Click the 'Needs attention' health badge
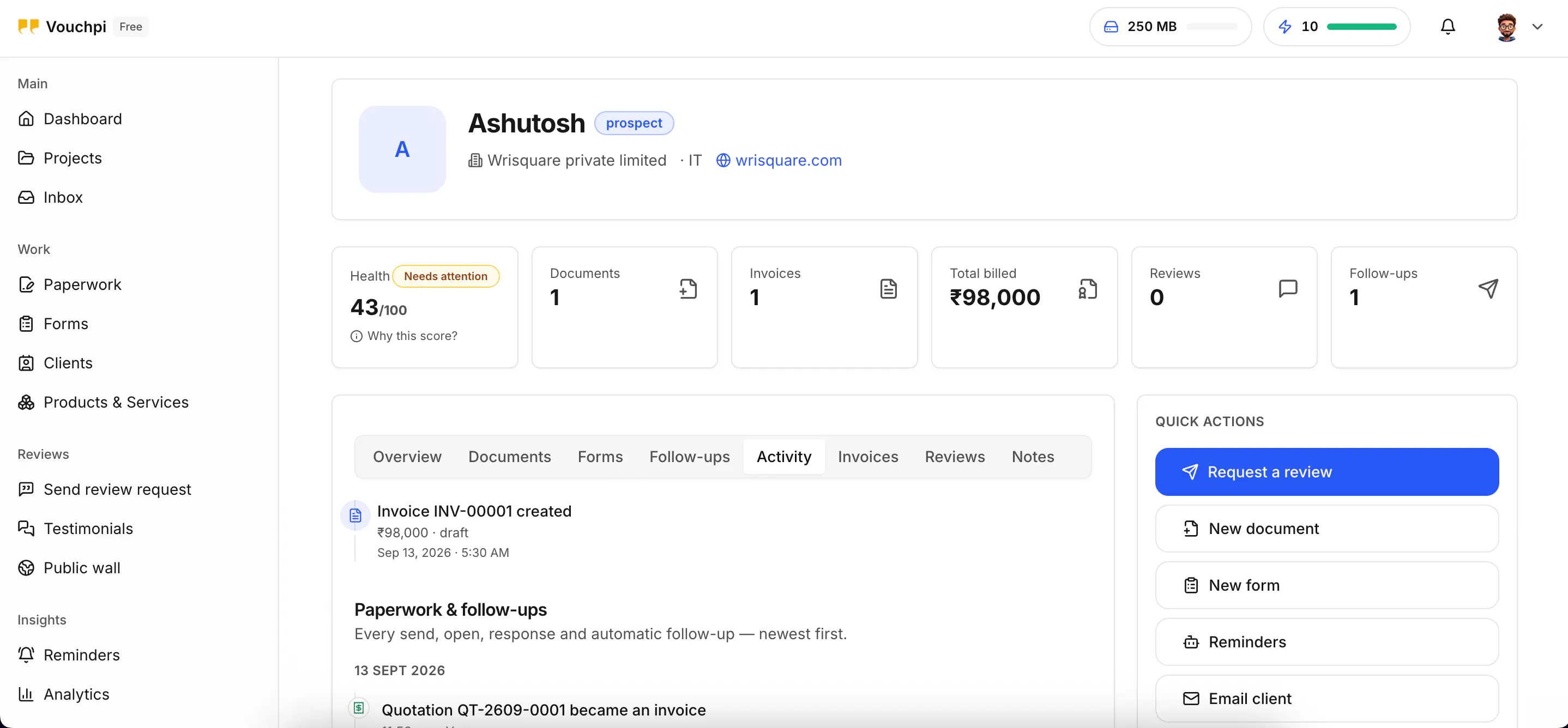Screen dimensions: 1568x728 coord(445,276)
